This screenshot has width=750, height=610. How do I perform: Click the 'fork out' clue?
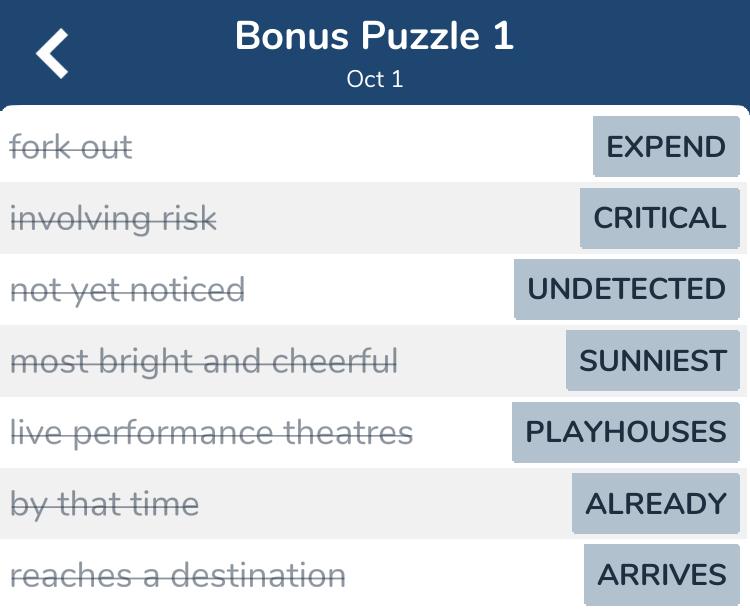coord(71,148)
